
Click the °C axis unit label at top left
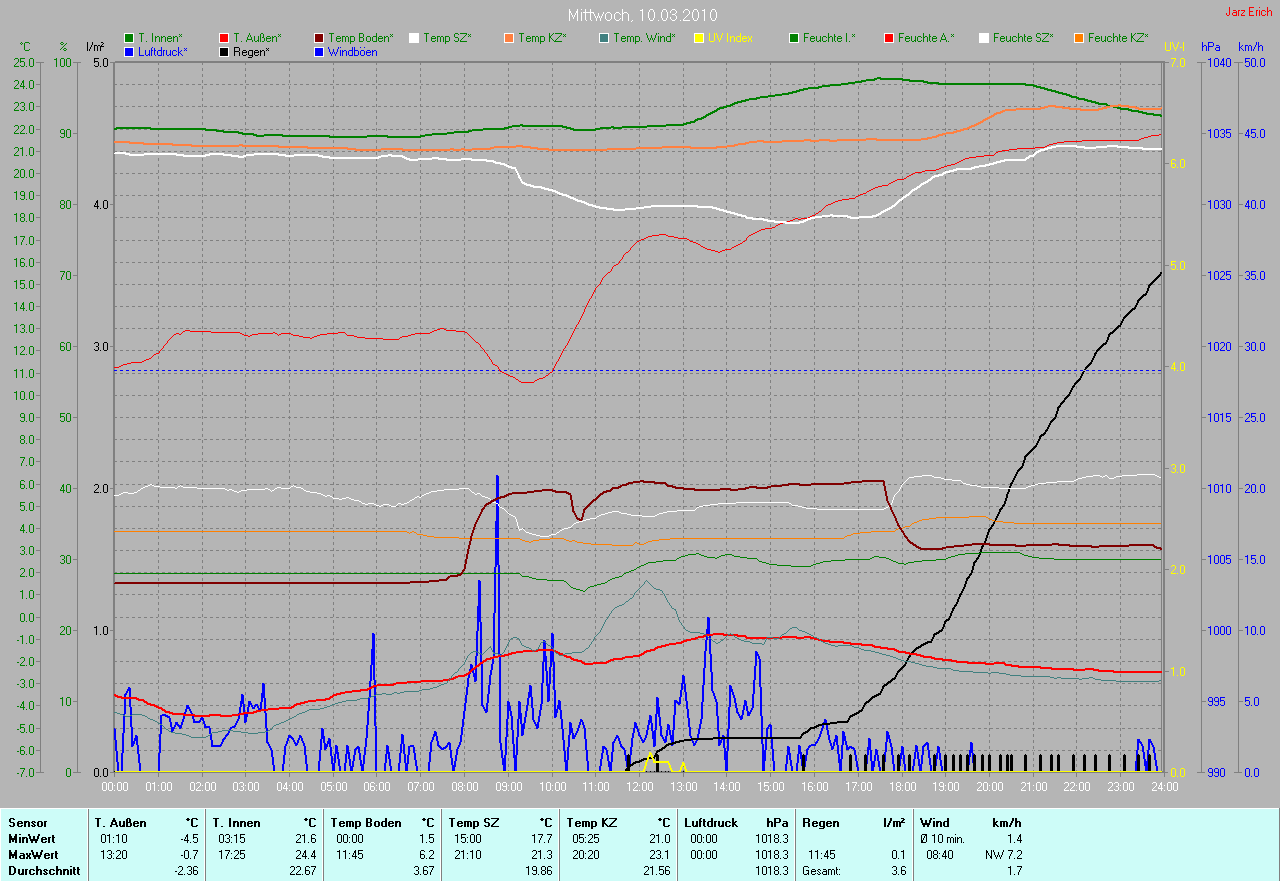click(26, 47)
